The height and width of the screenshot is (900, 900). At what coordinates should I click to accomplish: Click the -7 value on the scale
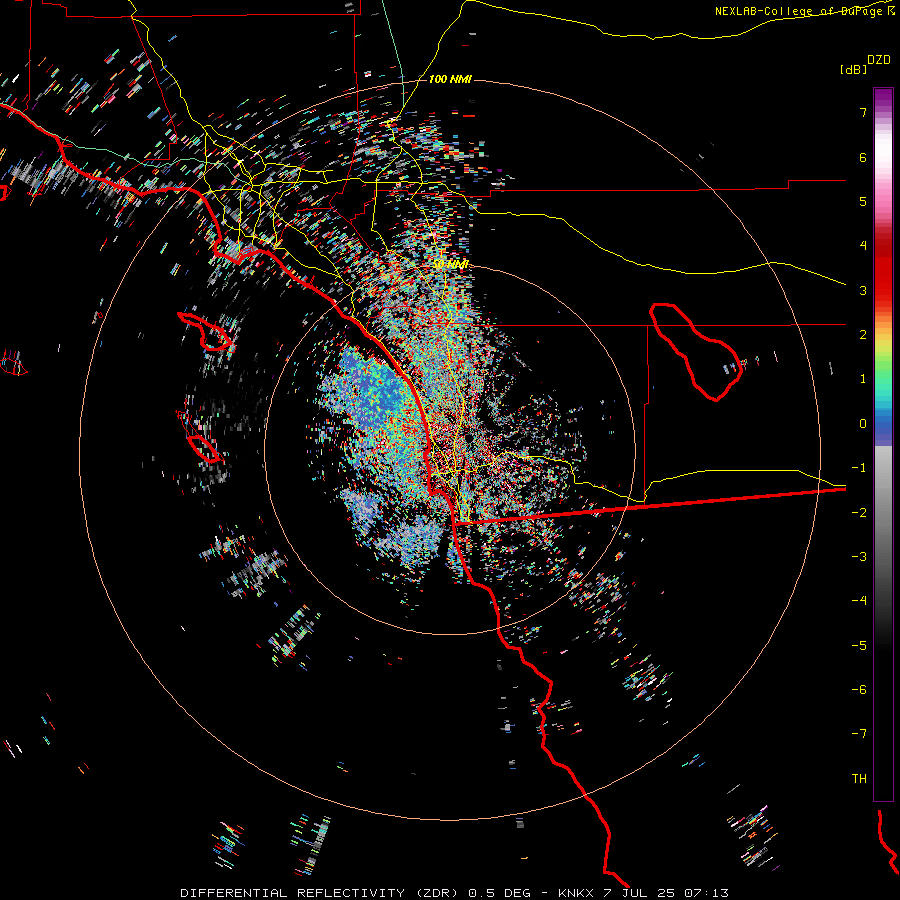[859, 734]
